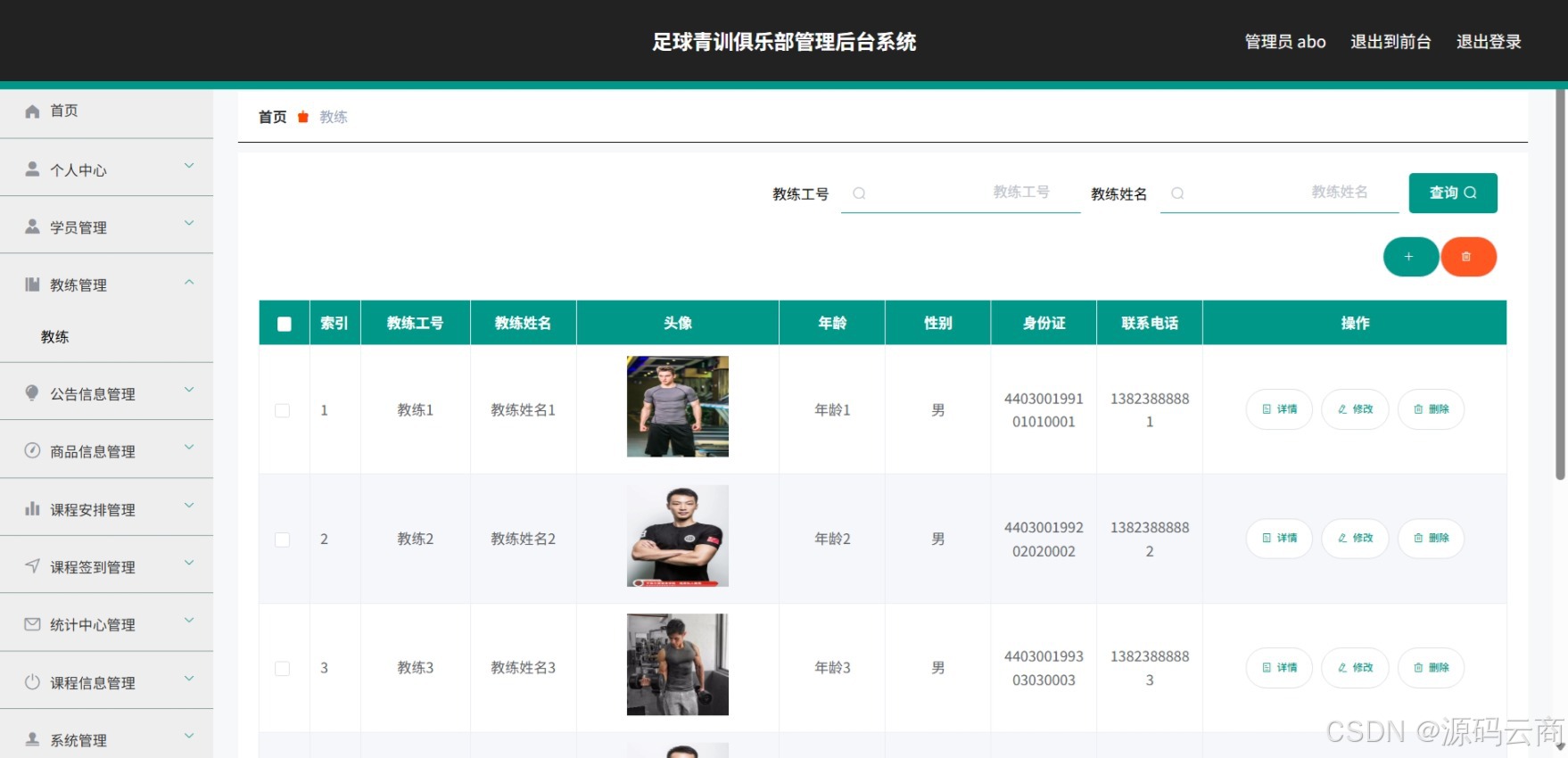Open 公告信息管理 sidebar menu
Viewport: 1568px width, 758px height.
coord(106,393)
